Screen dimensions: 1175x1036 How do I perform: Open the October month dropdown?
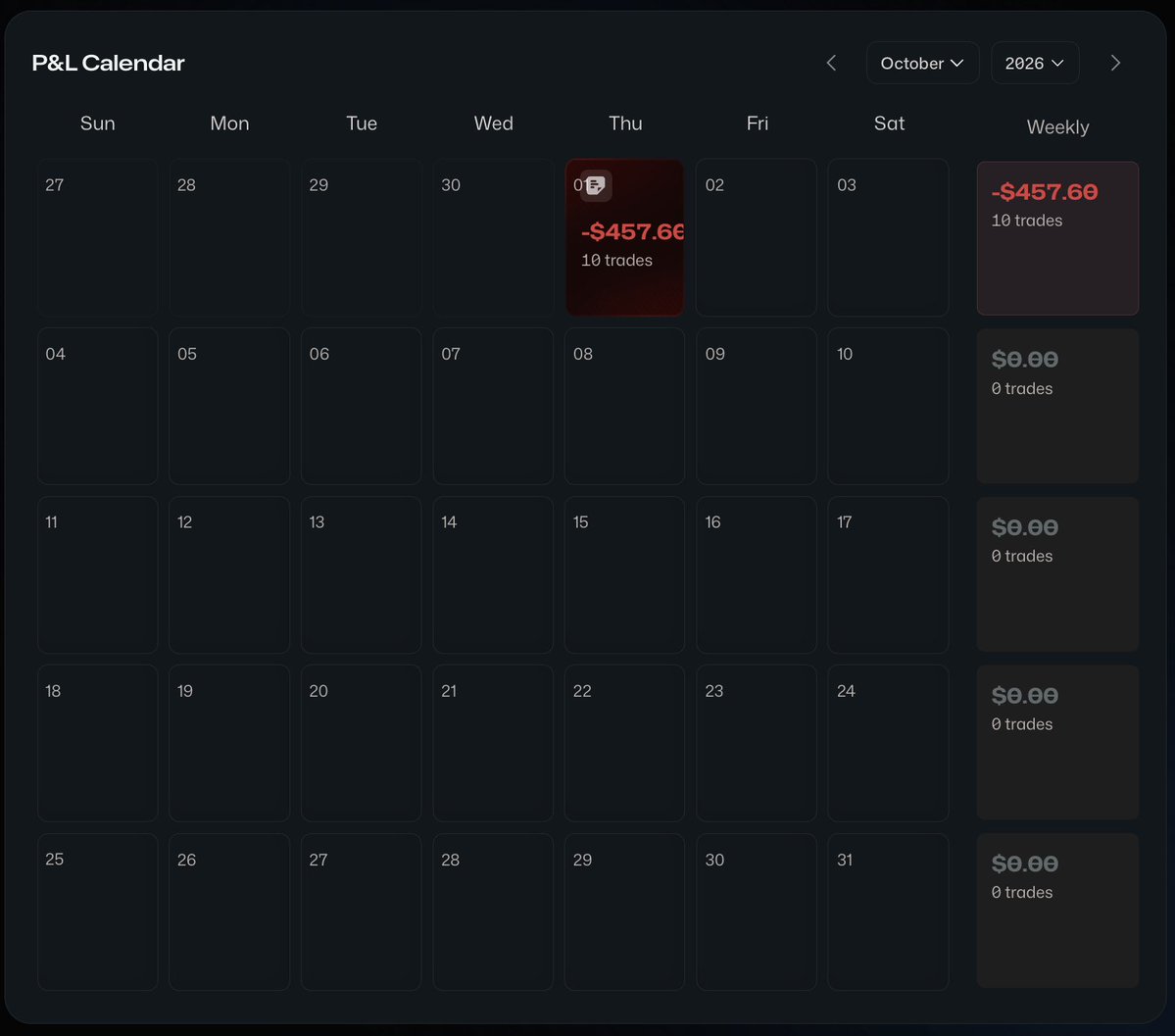coord(922,63)
